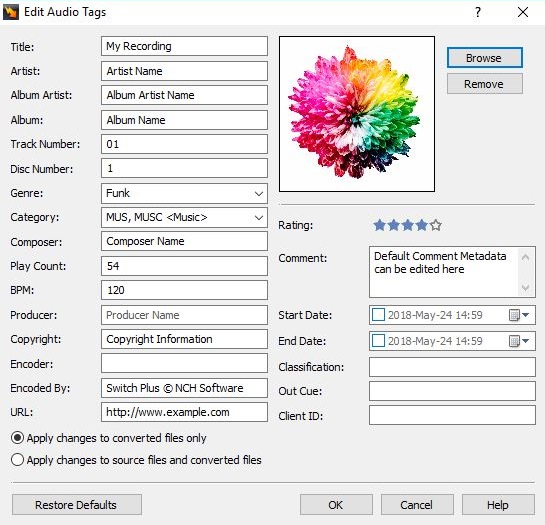Close the Edit Audio Tags dialog
The width and height of the screenshot is (545, 525).
pyautogui.click(x=523, y=13)
